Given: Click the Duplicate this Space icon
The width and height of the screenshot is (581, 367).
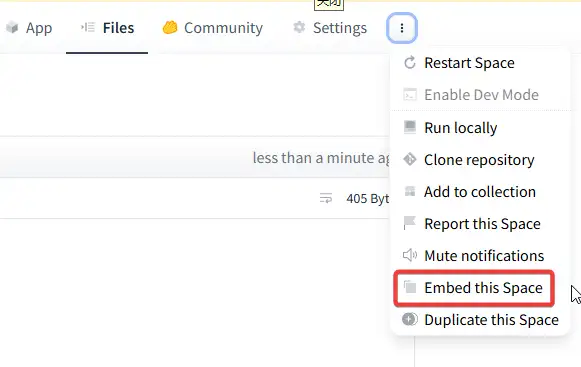Looking at the screenshot, I should (410, 319).
